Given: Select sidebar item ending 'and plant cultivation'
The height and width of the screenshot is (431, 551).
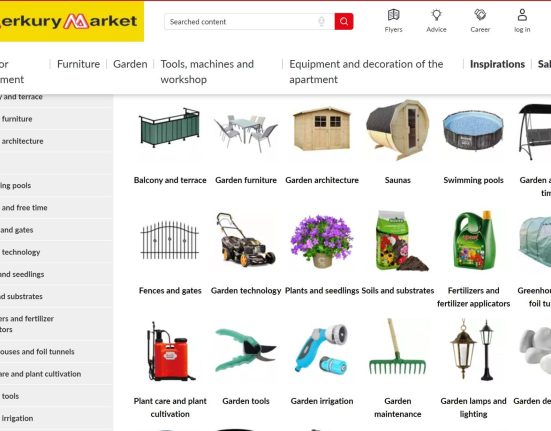Looking at the screenshot, I should coord(40,374).
